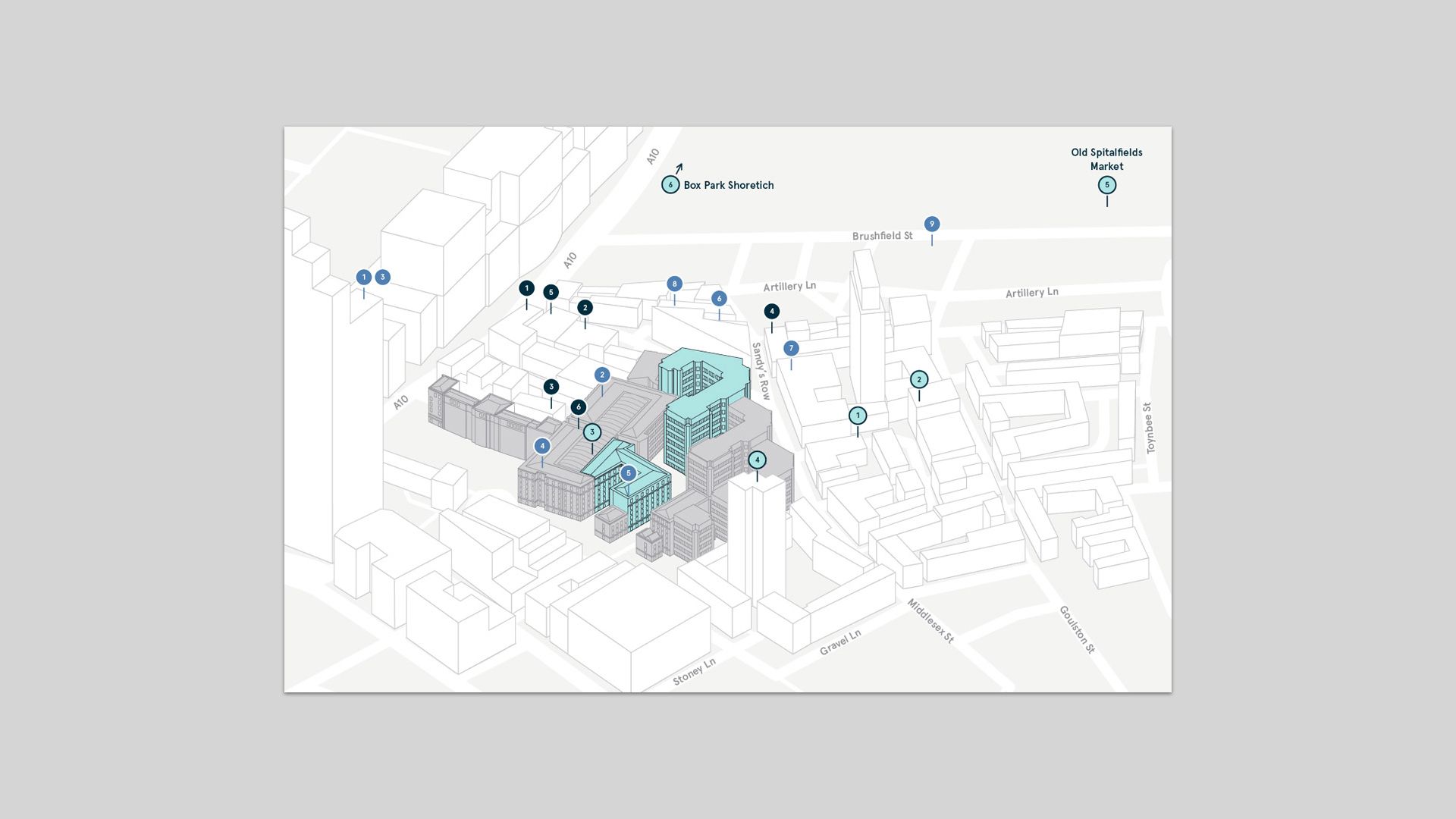This screenshot has width=1456, height=819.
Task: Select dark navy marker 2 at top of site
Action: click(585, 307)
